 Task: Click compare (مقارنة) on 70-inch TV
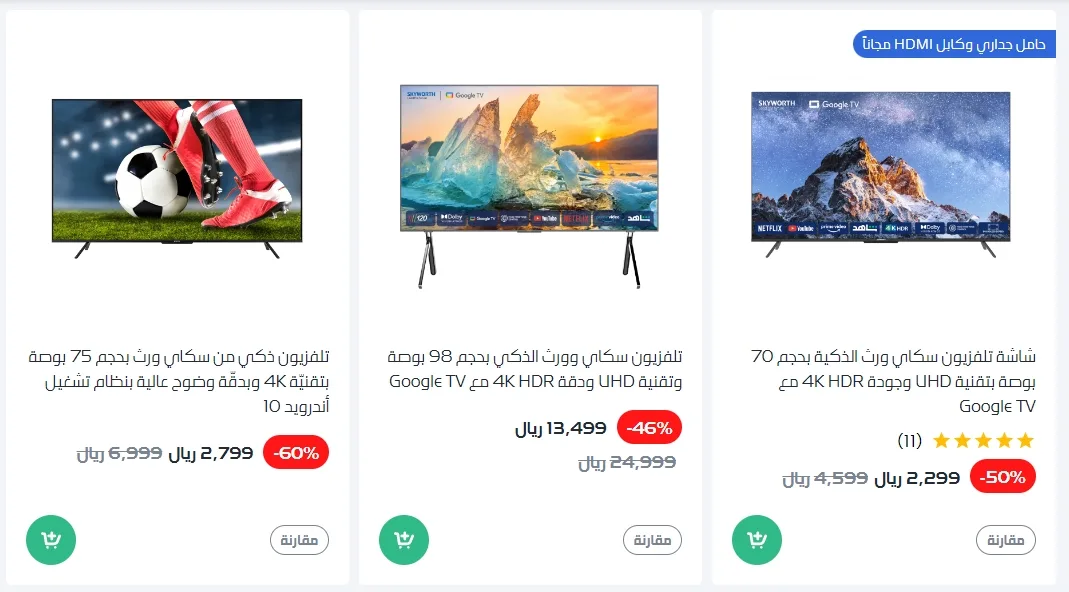coord(1006,540)
